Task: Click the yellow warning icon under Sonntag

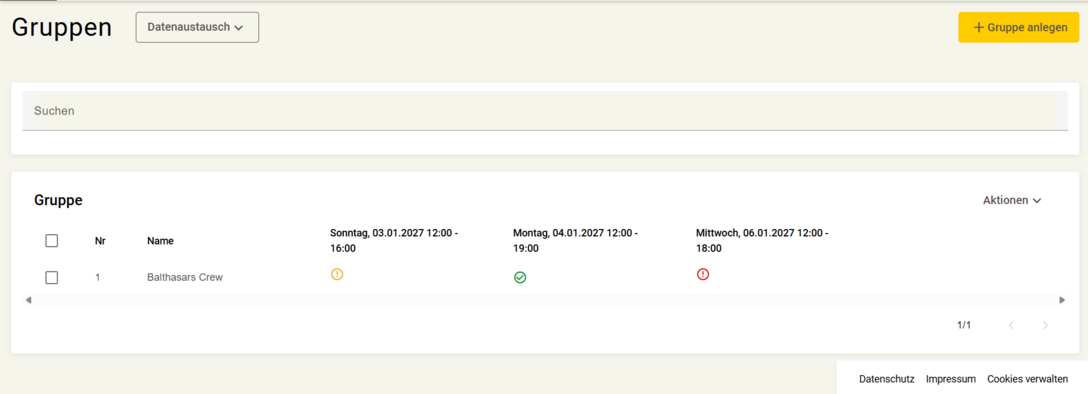Action: 337,274
